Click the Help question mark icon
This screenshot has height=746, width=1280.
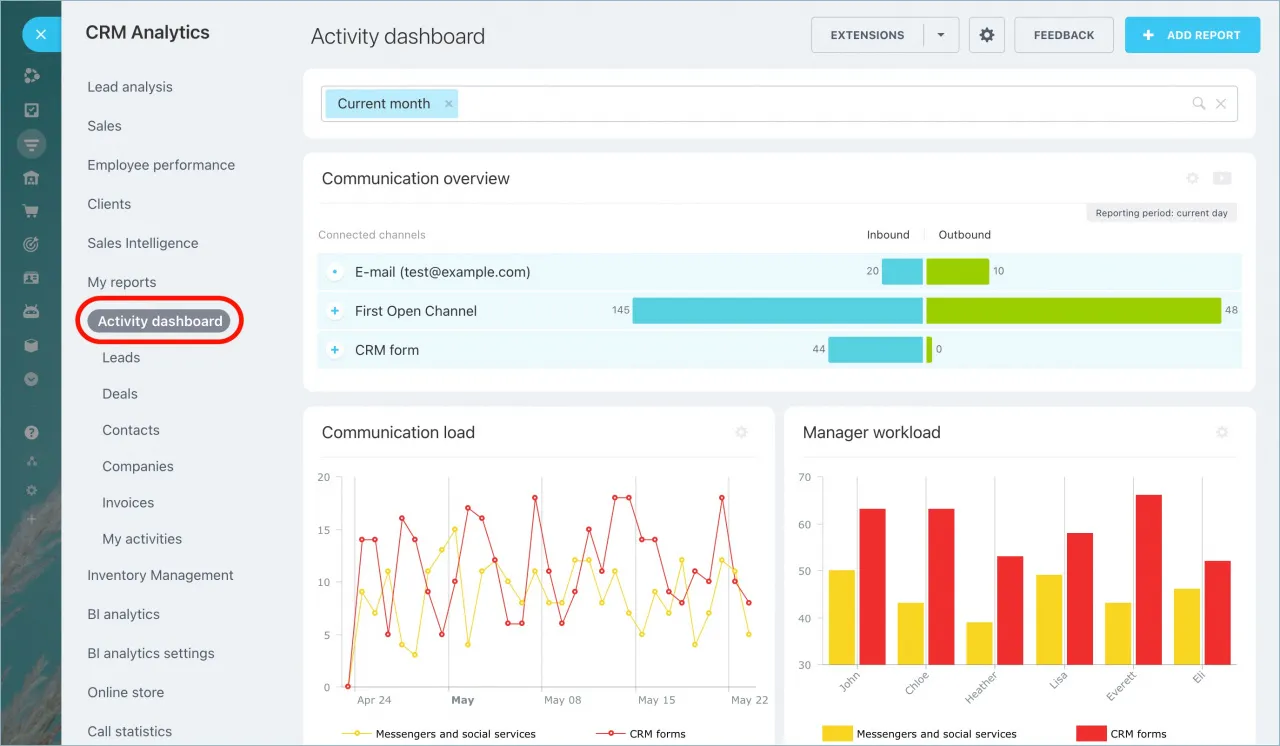(31, 431)
